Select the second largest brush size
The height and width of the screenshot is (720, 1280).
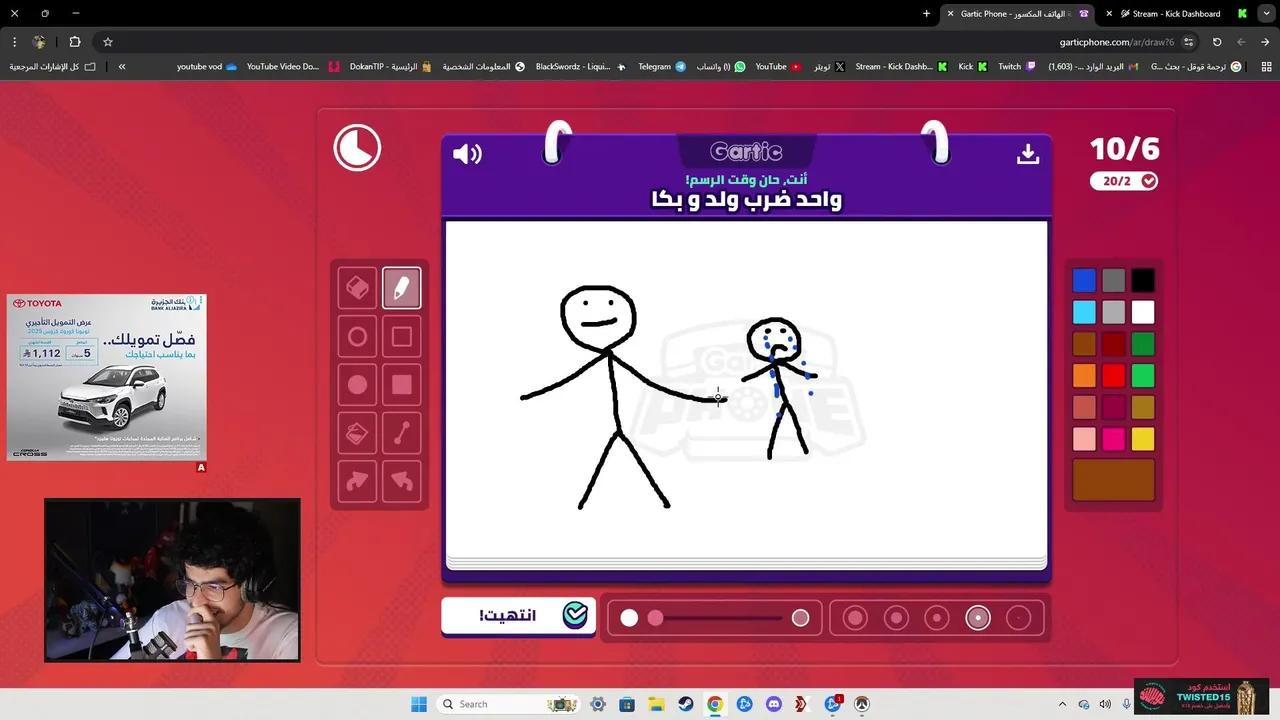896,618
